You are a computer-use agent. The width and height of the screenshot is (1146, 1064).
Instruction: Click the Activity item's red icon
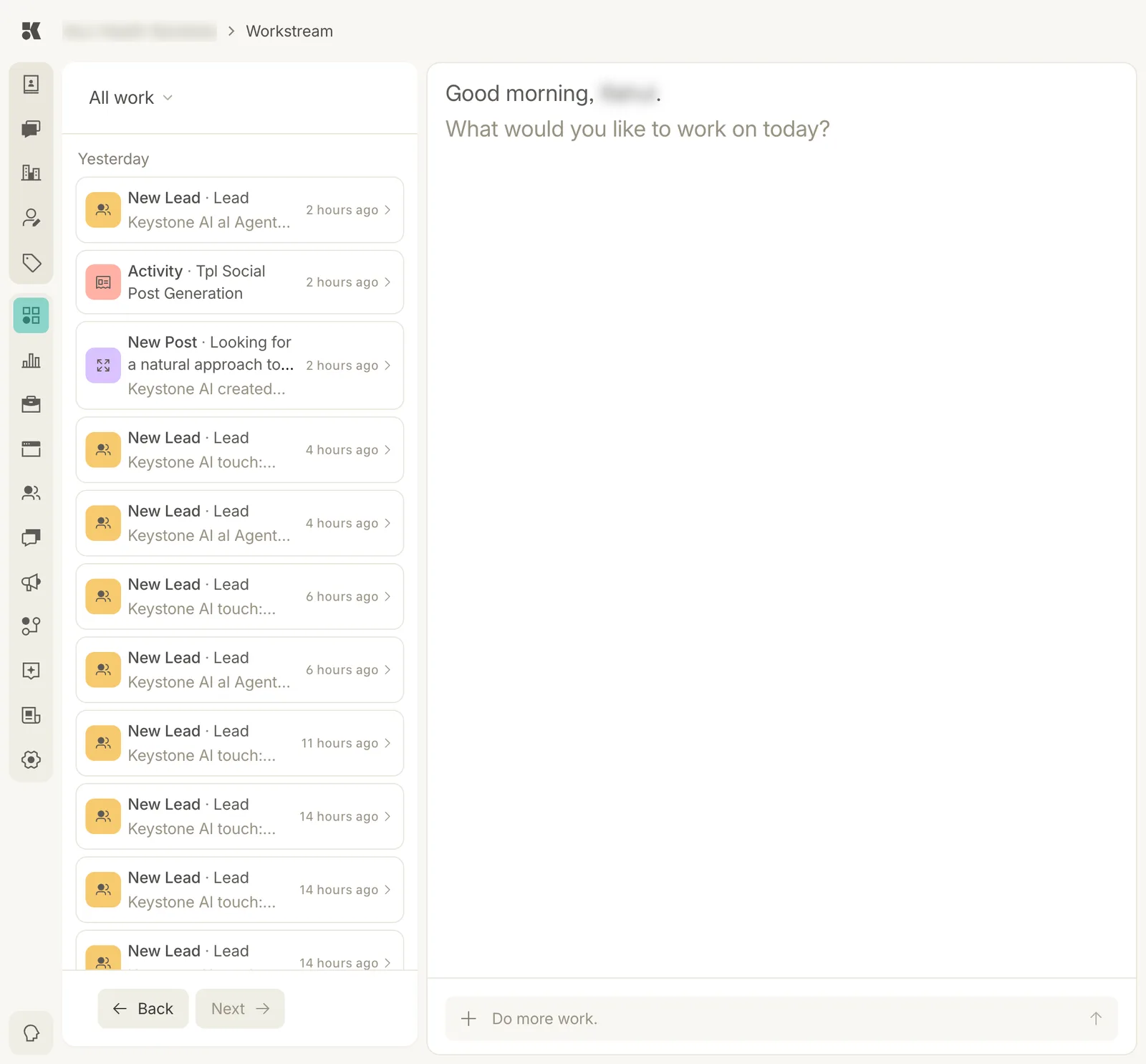[x=103, y=282]
